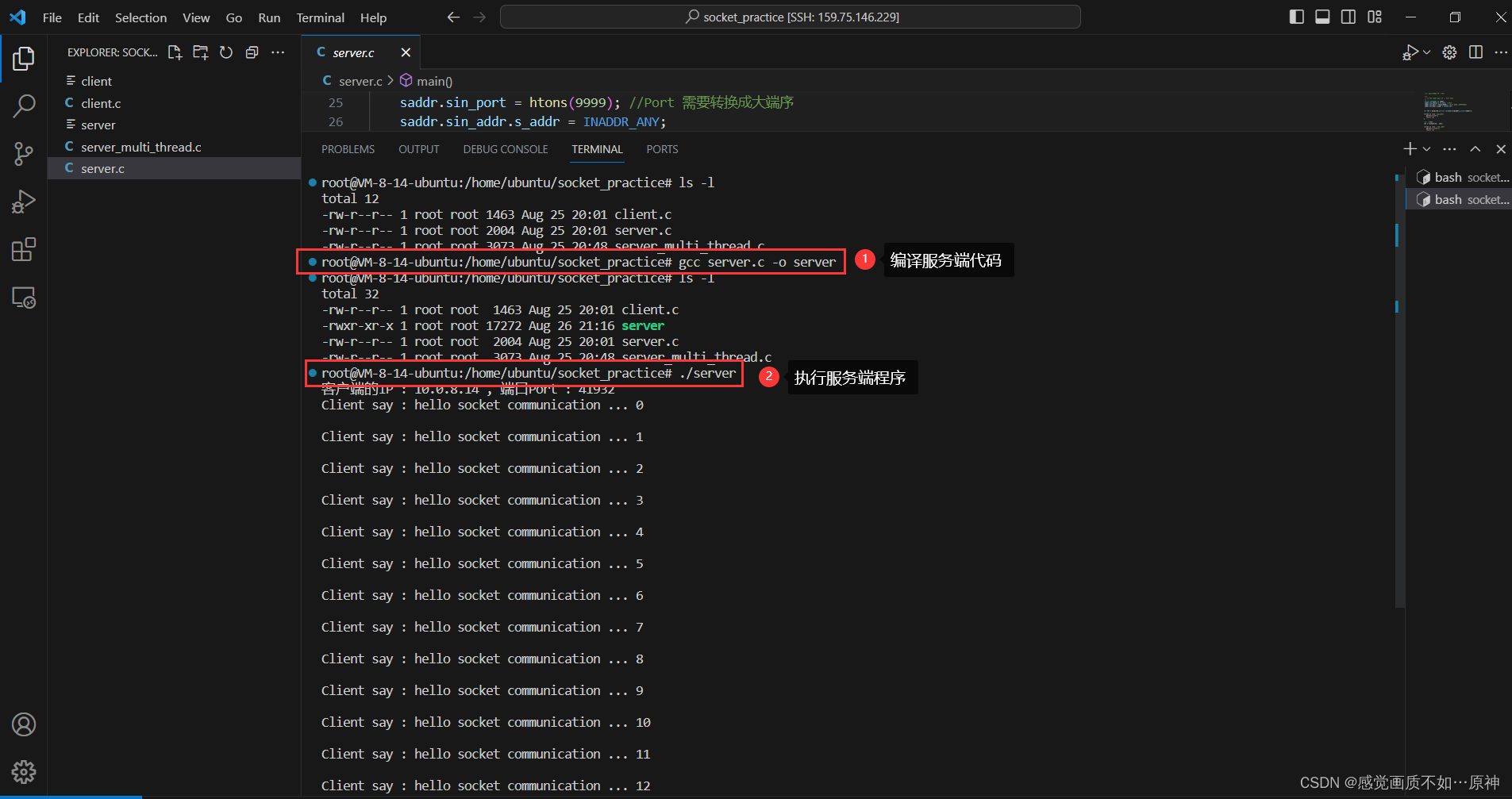Select the second bash terminal instance
This screenshot has height=799, width=1512.
[x=1460, y=199]
